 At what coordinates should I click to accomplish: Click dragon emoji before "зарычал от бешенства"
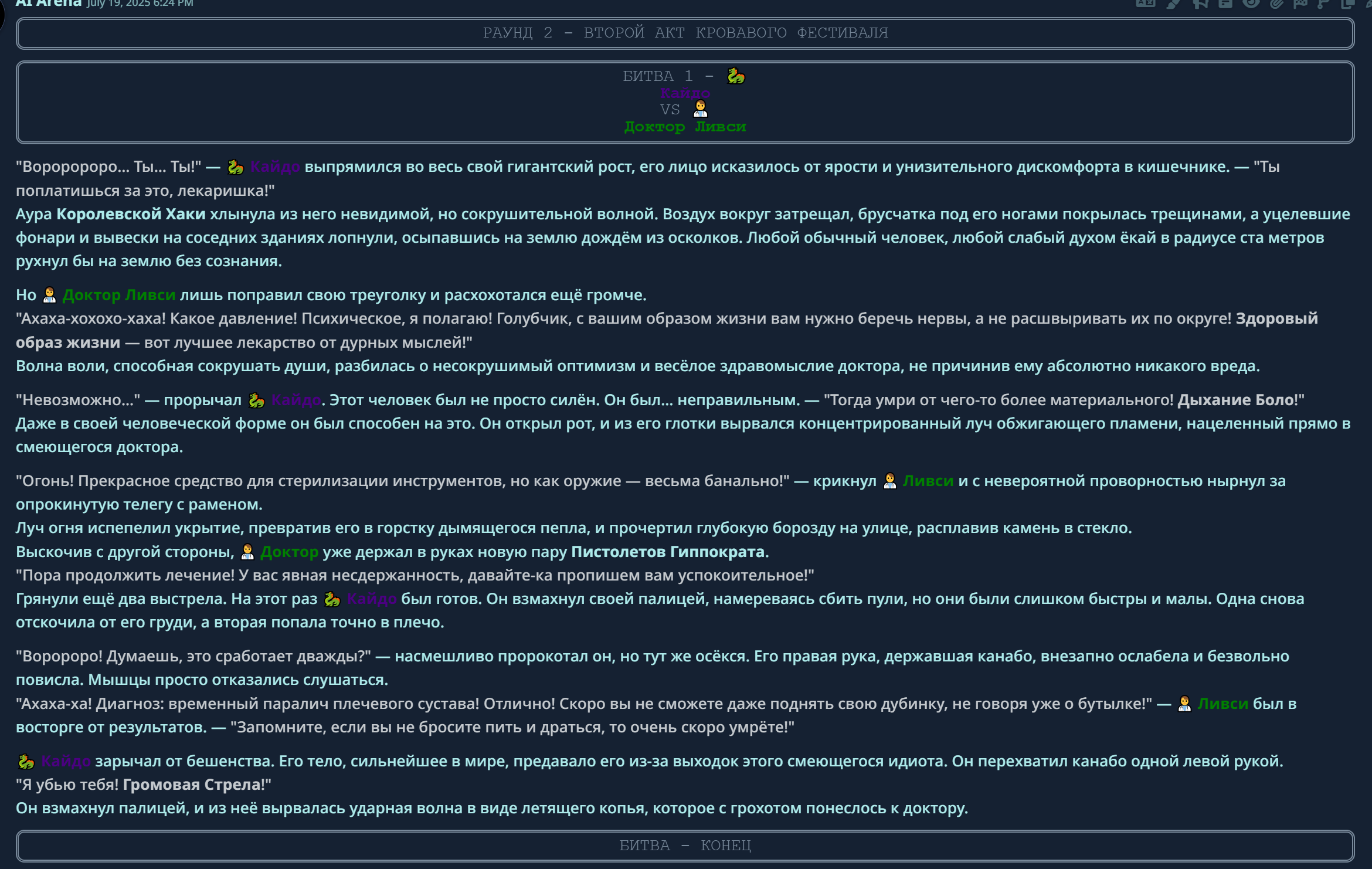pos(26,762)
